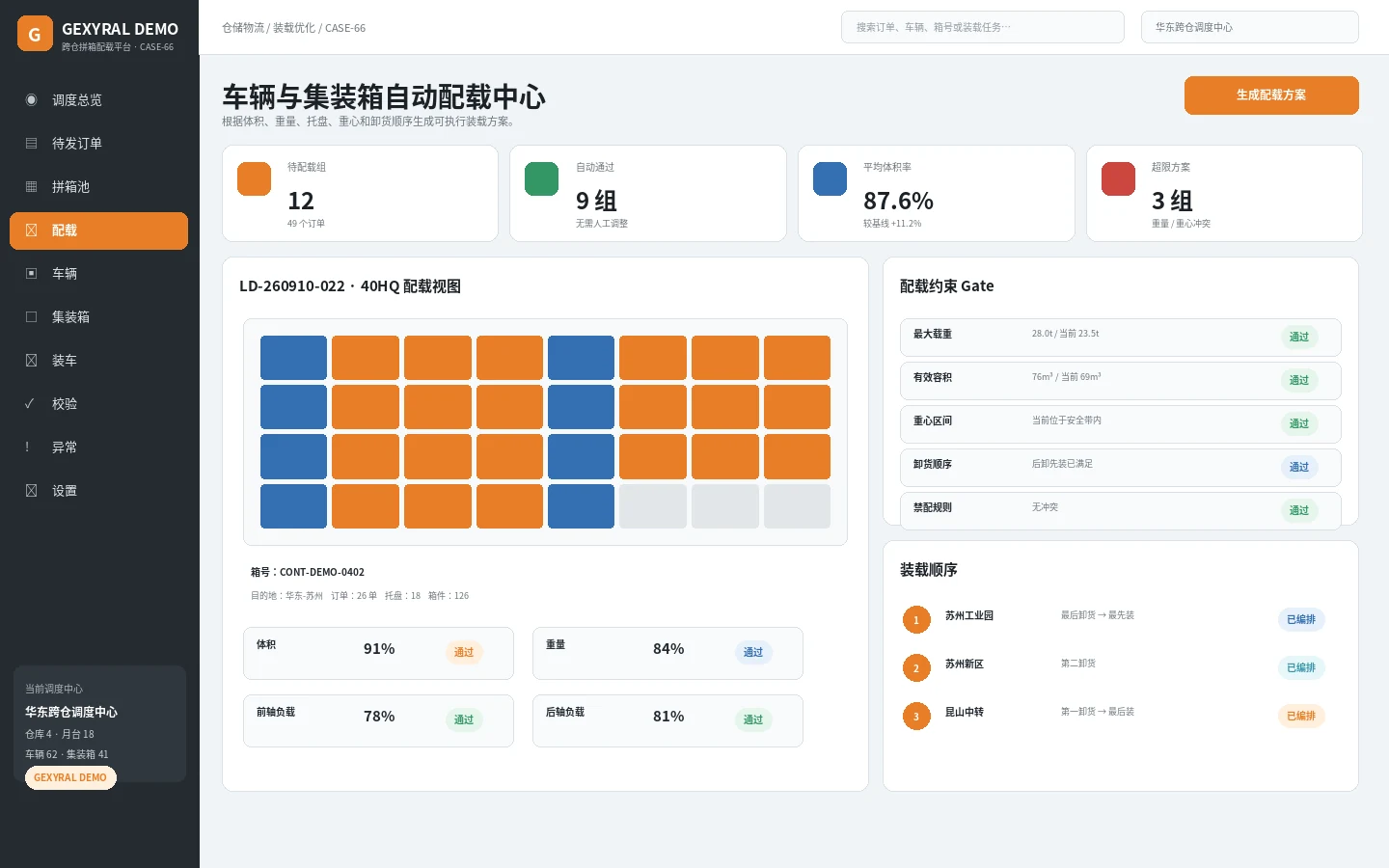Click the 禁配规则 无冲突 row
The height and width of the screenshot is (868, 1389).
click(x=1121, y=510)
